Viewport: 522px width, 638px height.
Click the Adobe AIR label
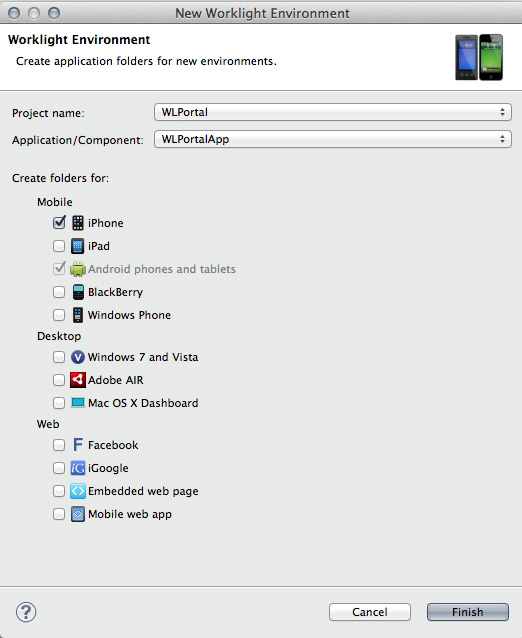116,380
